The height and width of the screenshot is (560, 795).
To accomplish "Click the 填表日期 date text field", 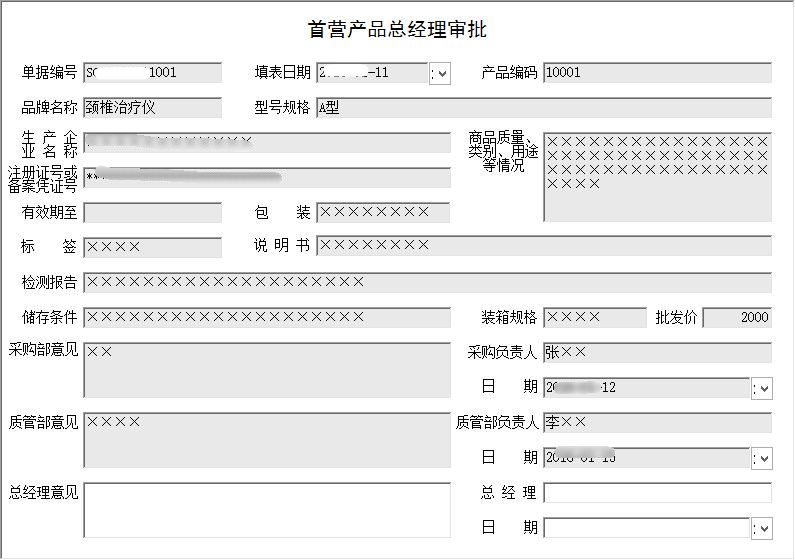I will pos(373,73).
